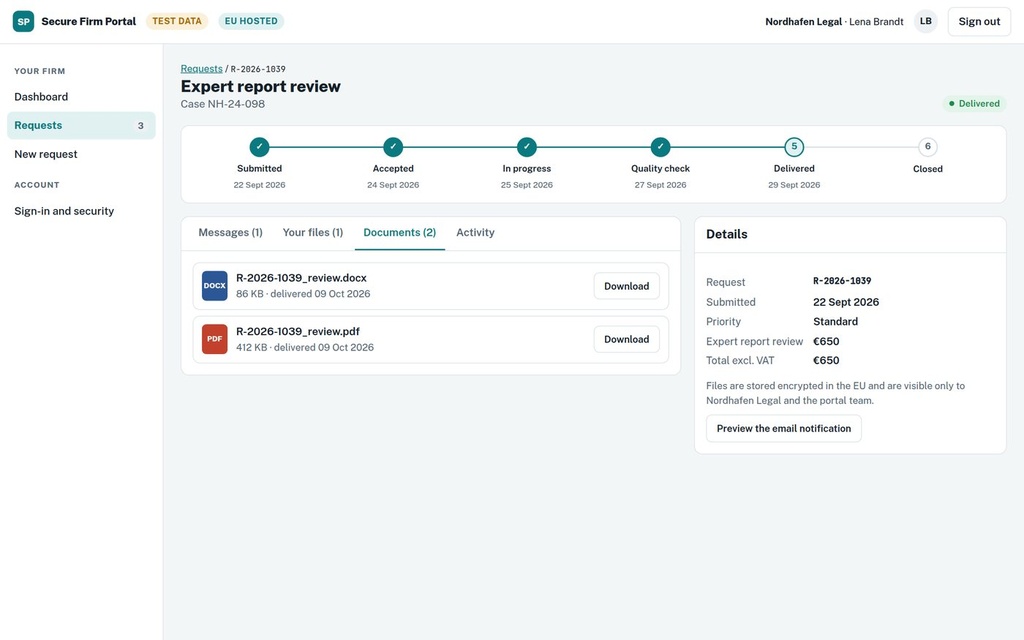The image size is (1024, 640).
Task: Download R-2026-1039_review.docx
Action: 626,286
